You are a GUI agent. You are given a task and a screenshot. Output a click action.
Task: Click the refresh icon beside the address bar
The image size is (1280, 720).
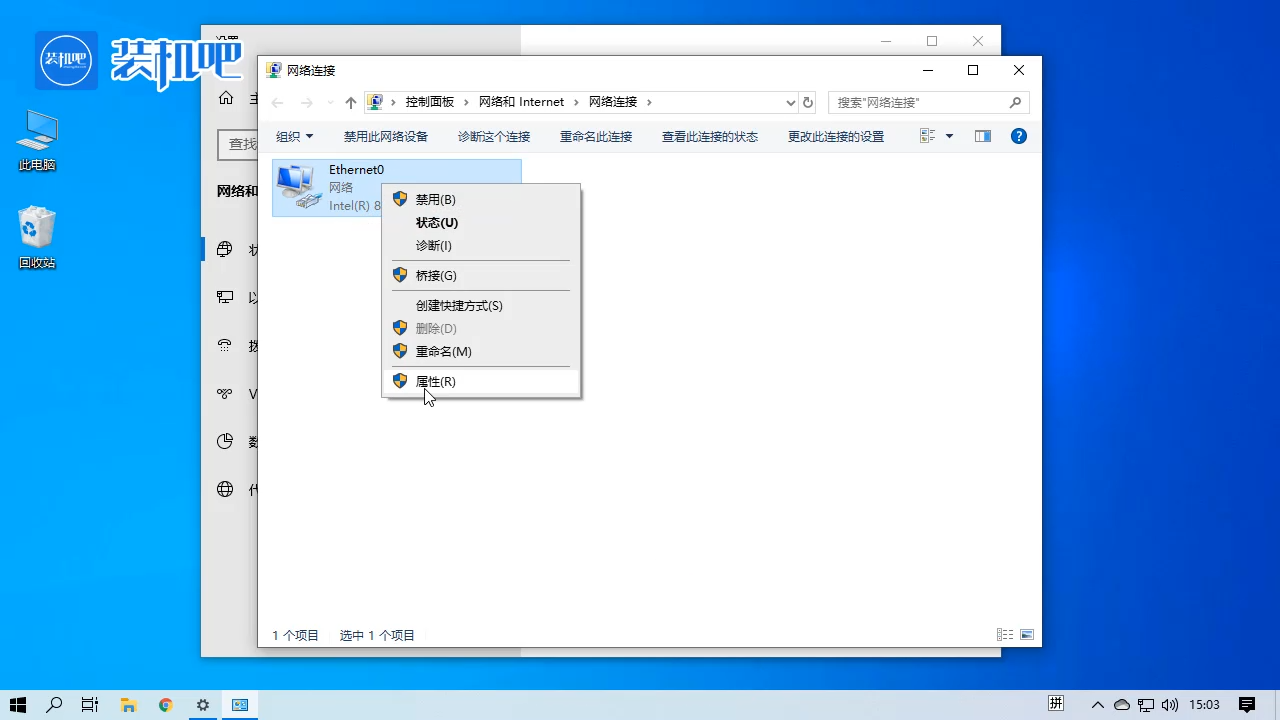pyautogui.click(x=807, y=101)
